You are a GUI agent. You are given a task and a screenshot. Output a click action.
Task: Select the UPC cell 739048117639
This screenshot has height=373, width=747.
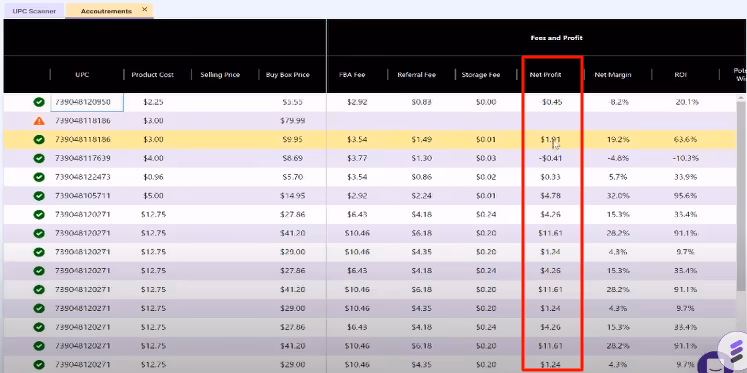(x=83, y=158)
